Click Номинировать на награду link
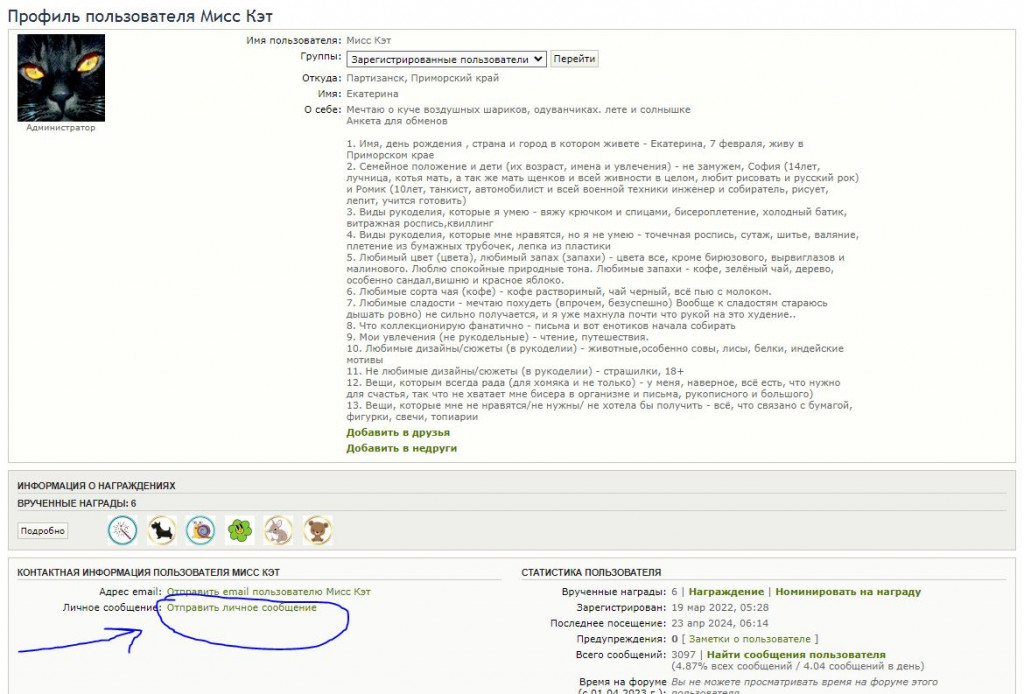1024x694 pixels. 848,592
